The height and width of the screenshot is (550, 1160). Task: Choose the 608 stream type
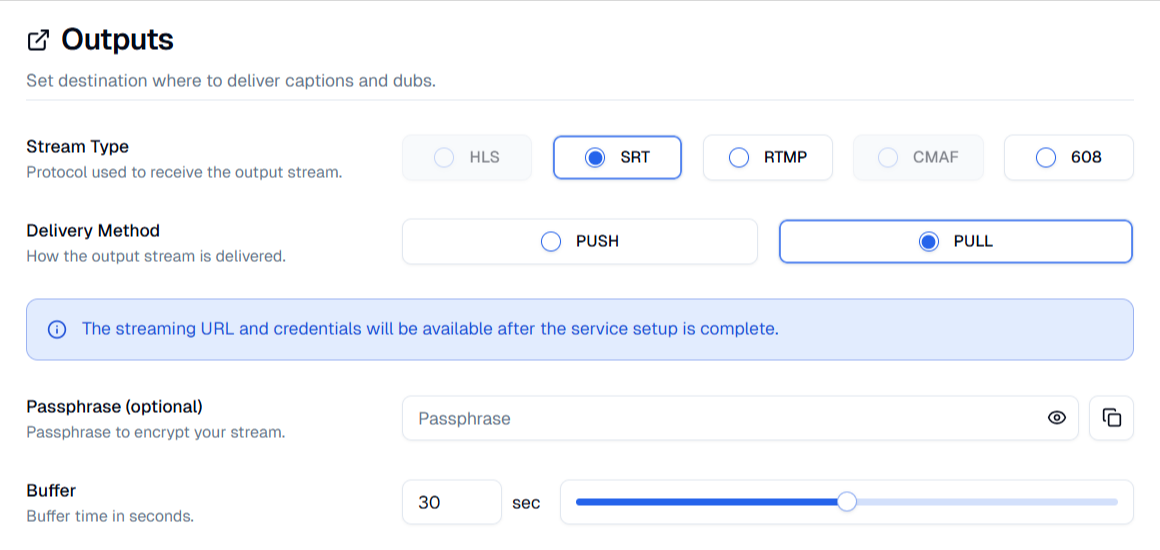point(1068,158)
